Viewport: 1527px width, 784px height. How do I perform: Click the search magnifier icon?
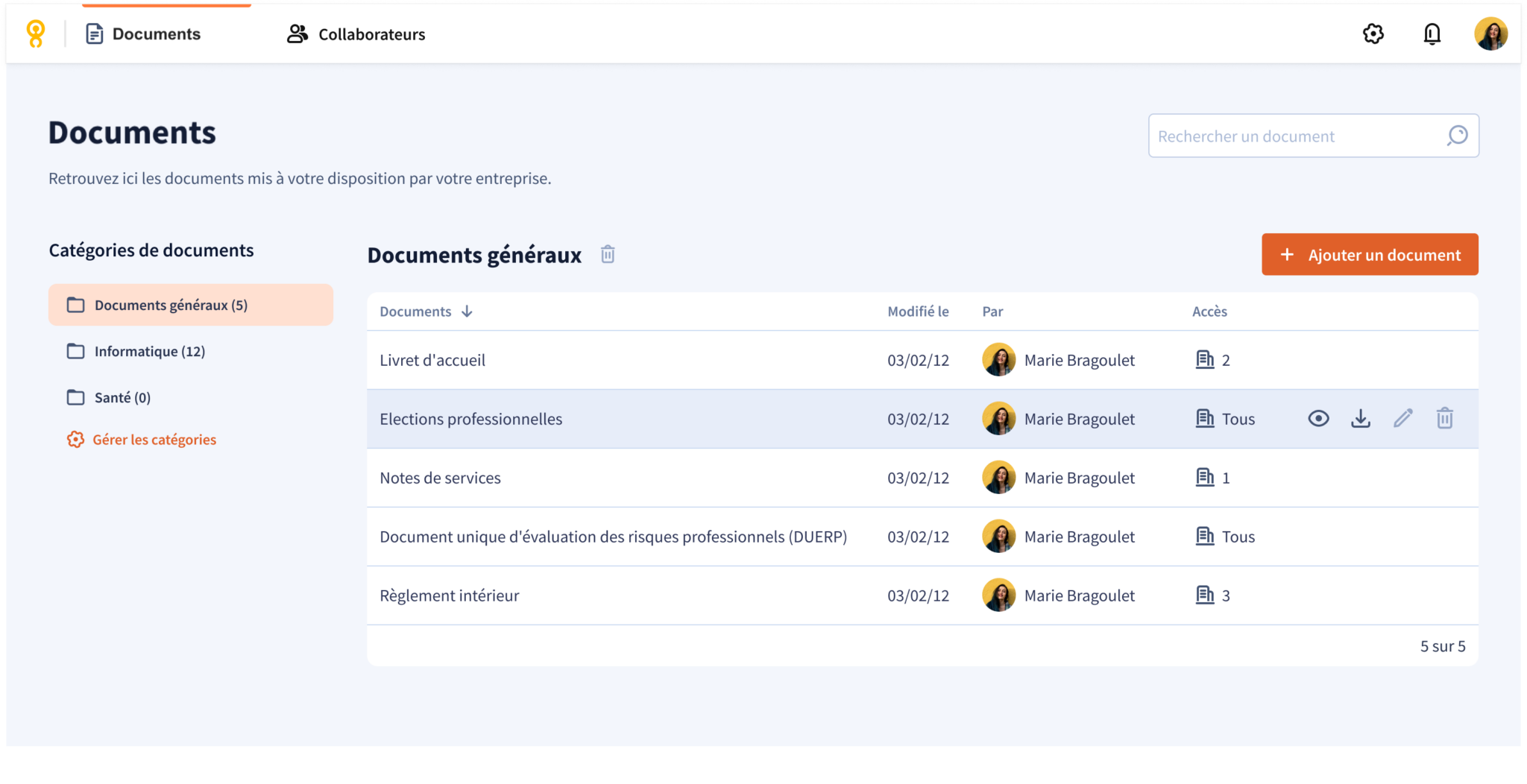click(x=1455, y=136)
